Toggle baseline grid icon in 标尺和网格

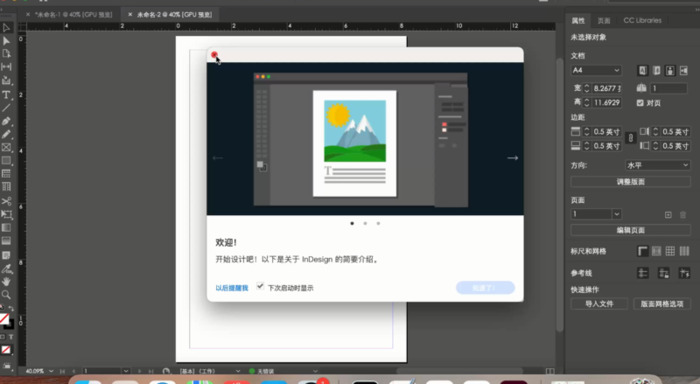[656, 251]
